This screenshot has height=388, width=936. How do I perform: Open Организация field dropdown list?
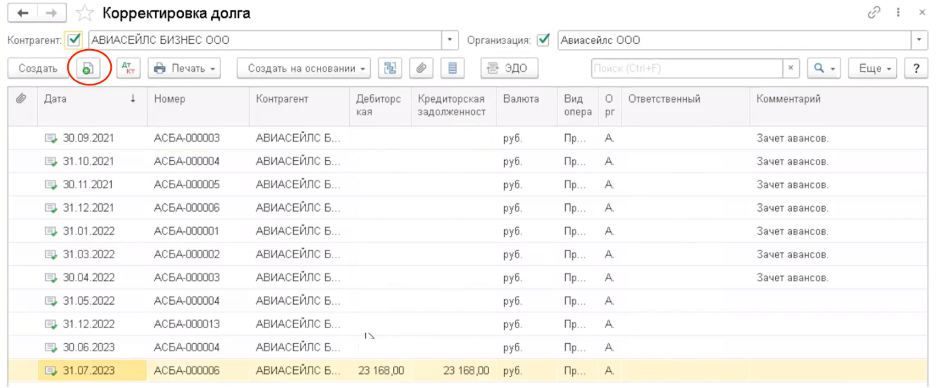click(918, 41)
